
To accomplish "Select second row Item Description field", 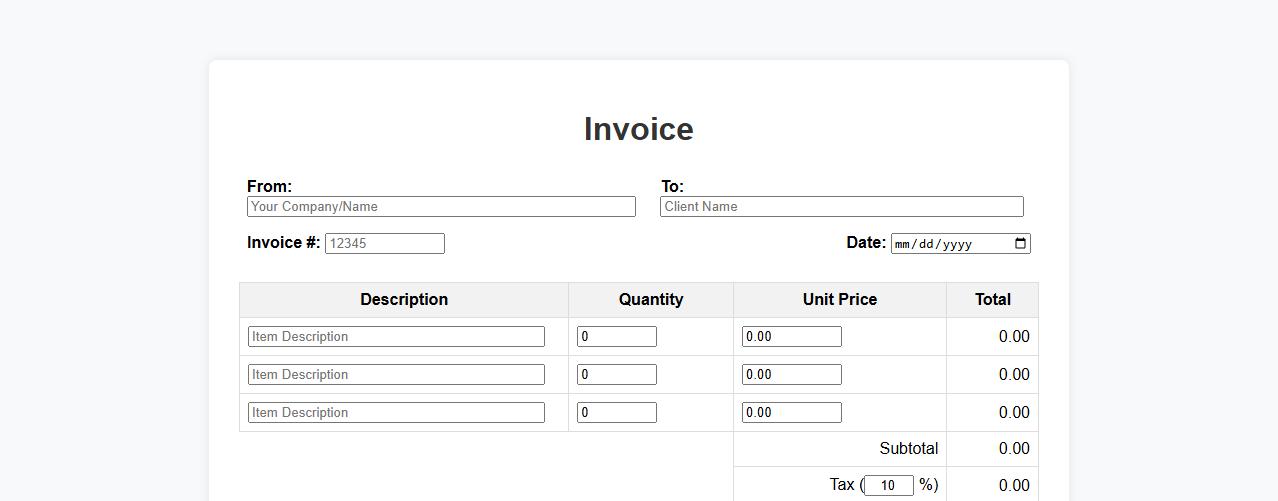I will (x=396, y=375).
